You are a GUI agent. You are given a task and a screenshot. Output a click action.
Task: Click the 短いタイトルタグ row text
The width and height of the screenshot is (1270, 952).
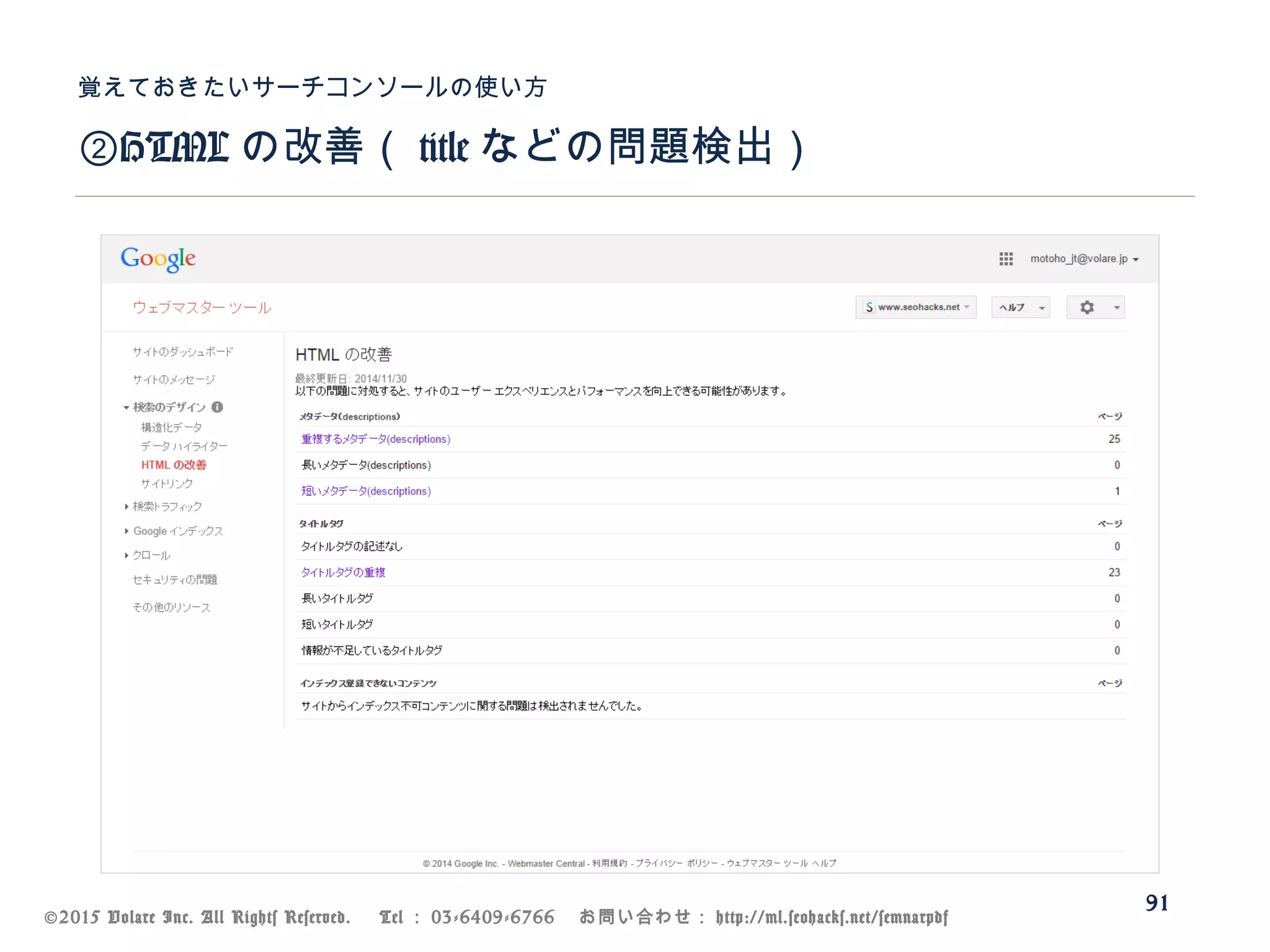click(x=337, y=624)
